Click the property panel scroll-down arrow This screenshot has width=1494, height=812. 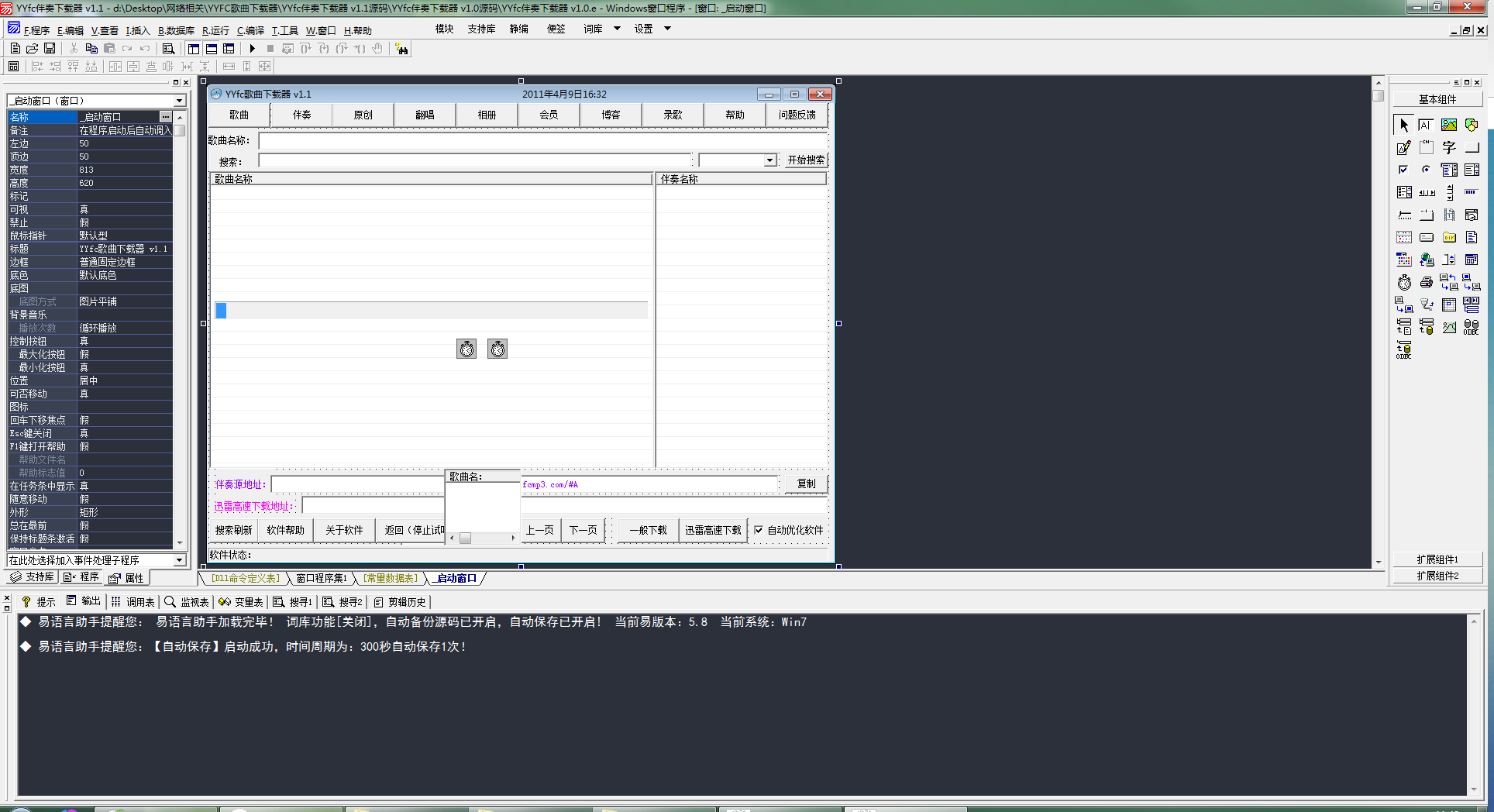pyautogui.click(x=181, y=543)
